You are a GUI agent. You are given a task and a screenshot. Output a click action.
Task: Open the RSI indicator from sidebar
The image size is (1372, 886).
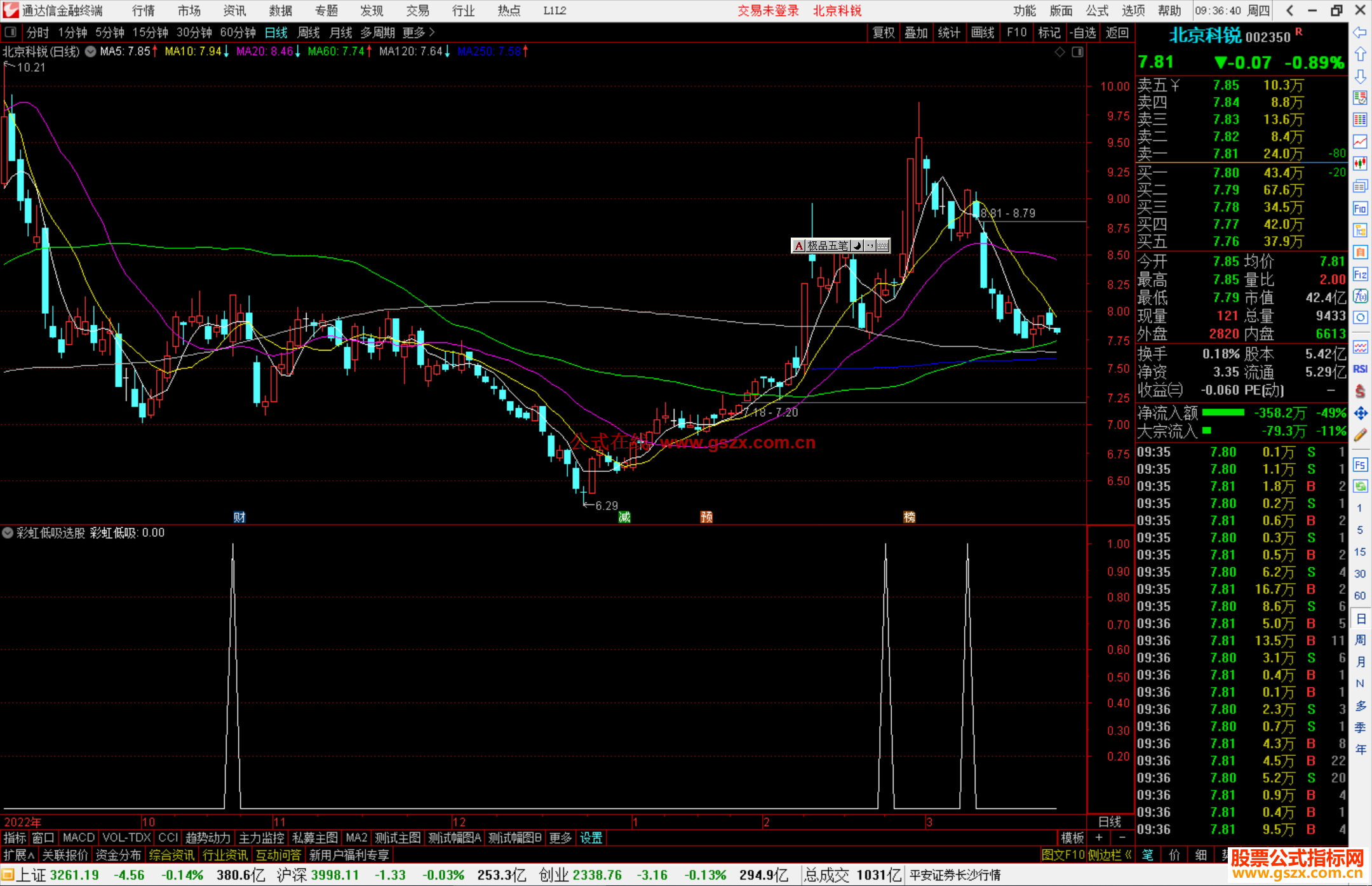tap(1360, 369)
